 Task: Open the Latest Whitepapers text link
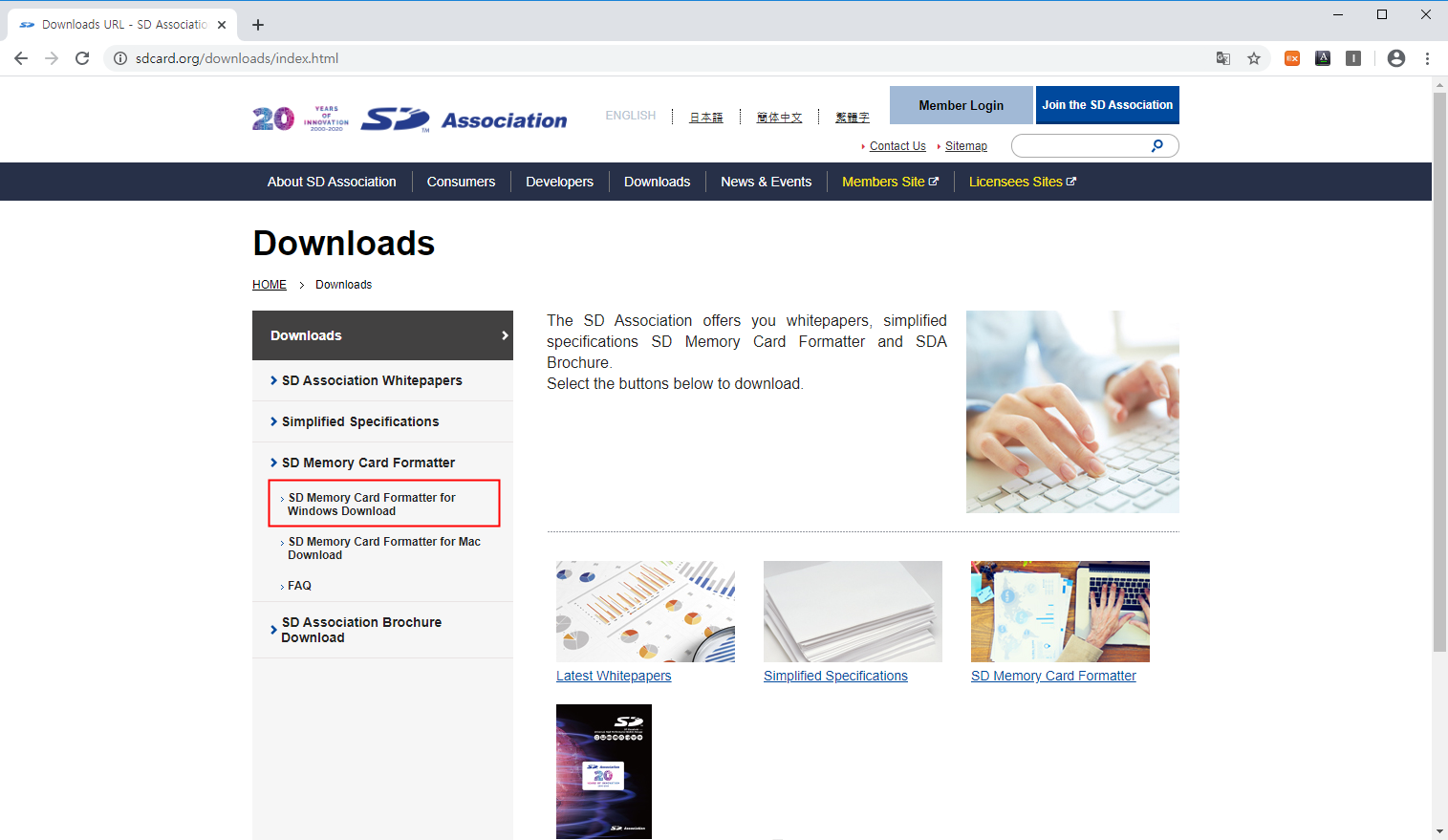pyautogui.click(x=614, y=676)
